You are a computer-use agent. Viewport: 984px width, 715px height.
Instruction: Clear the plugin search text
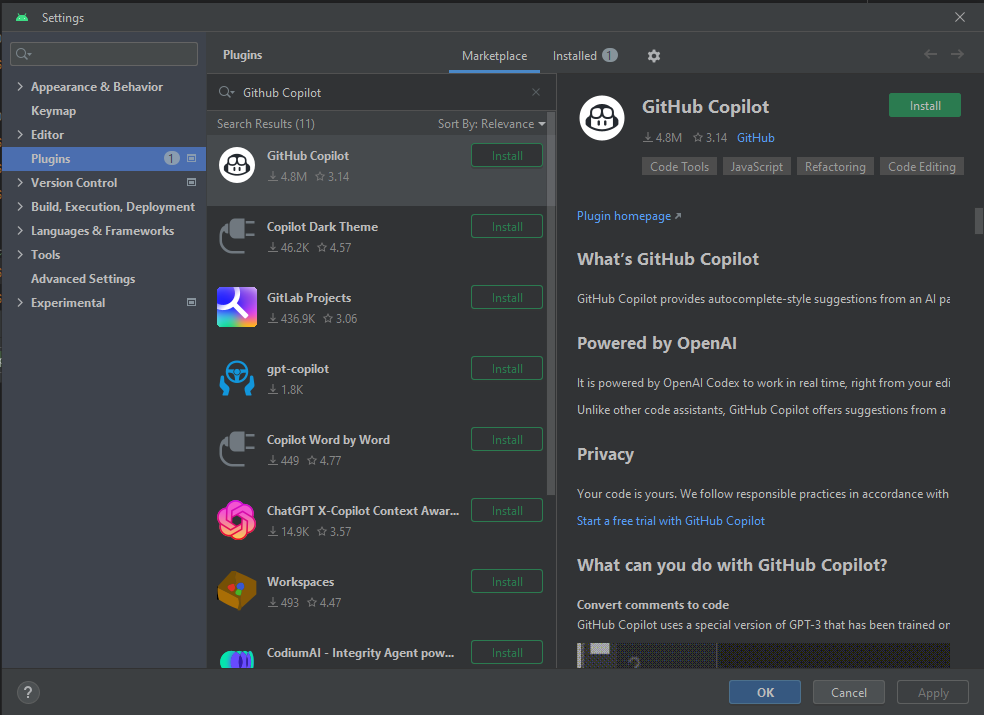pyautogui.click(x=535, y=92)
